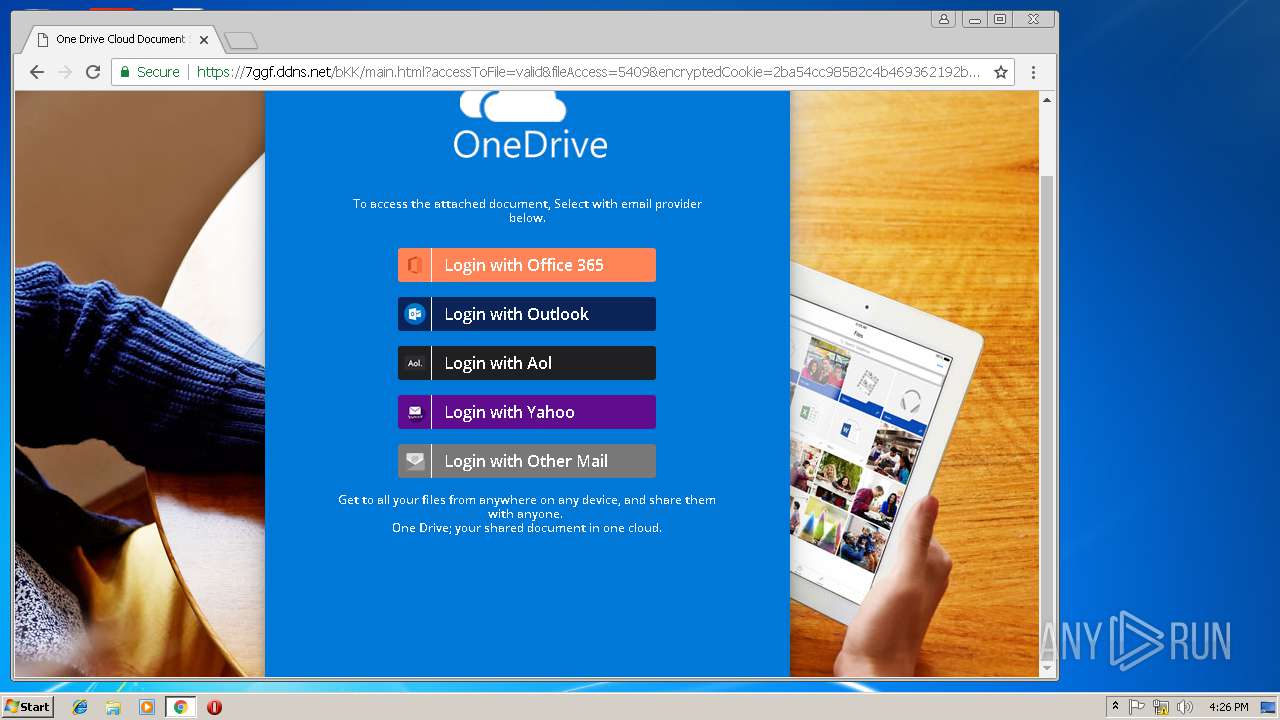Click the Action Center flag icon

tap(1137, 707)
